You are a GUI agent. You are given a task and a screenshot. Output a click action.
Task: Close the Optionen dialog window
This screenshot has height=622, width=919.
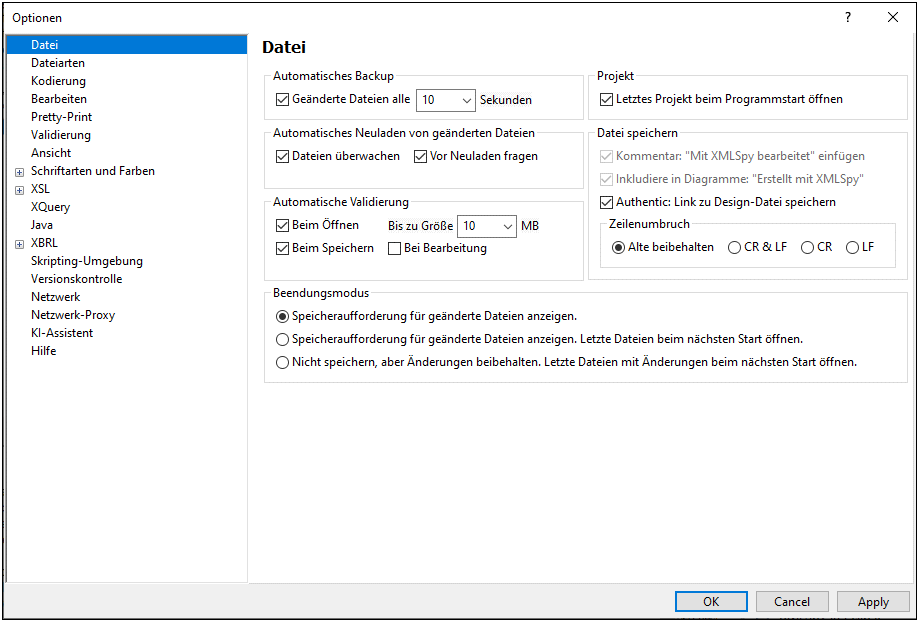892,17
